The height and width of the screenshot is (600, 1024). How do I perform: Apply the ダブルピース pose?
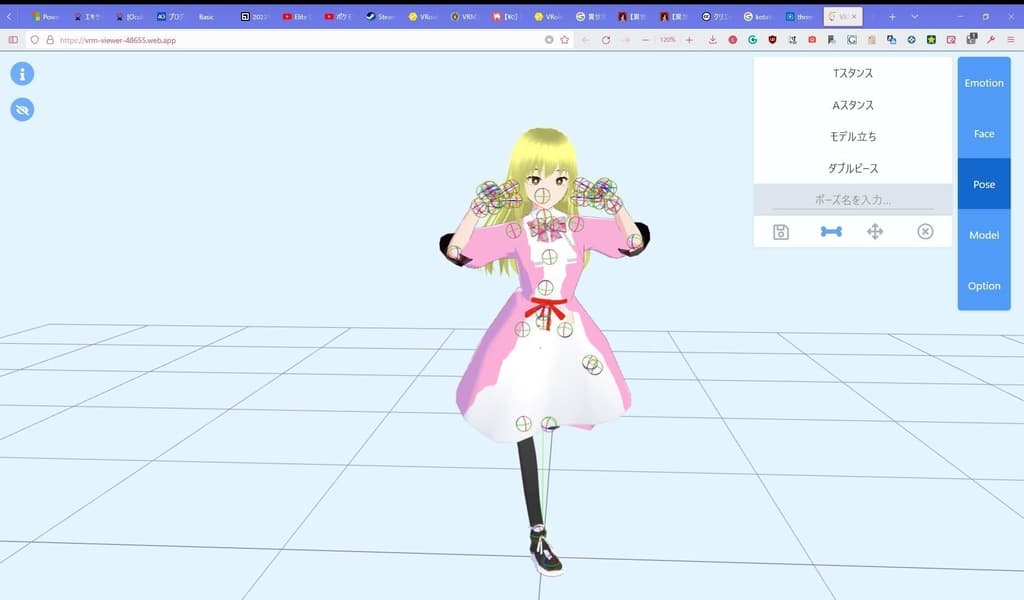853,168
